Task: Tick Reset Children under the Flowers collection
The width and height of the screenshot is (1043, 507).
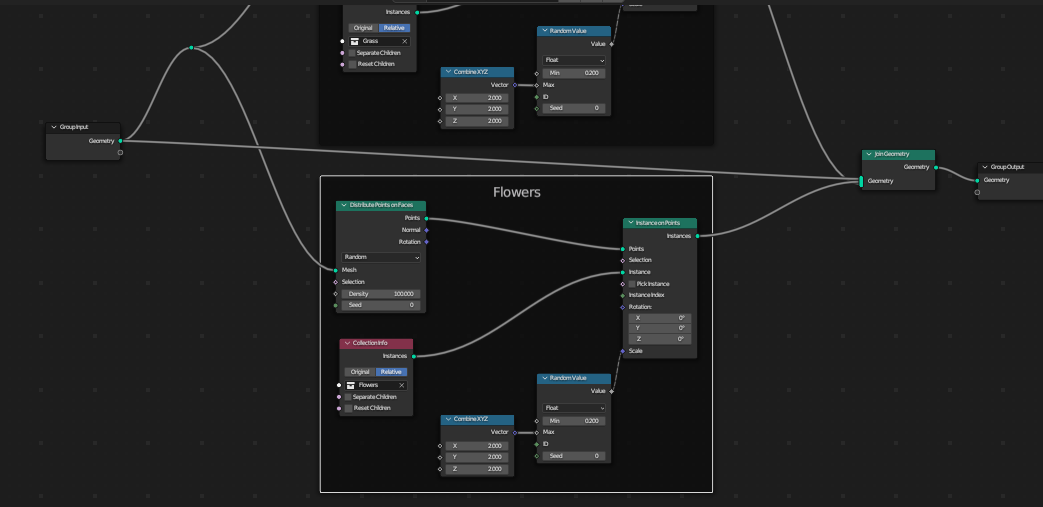Action: (348, 408)
